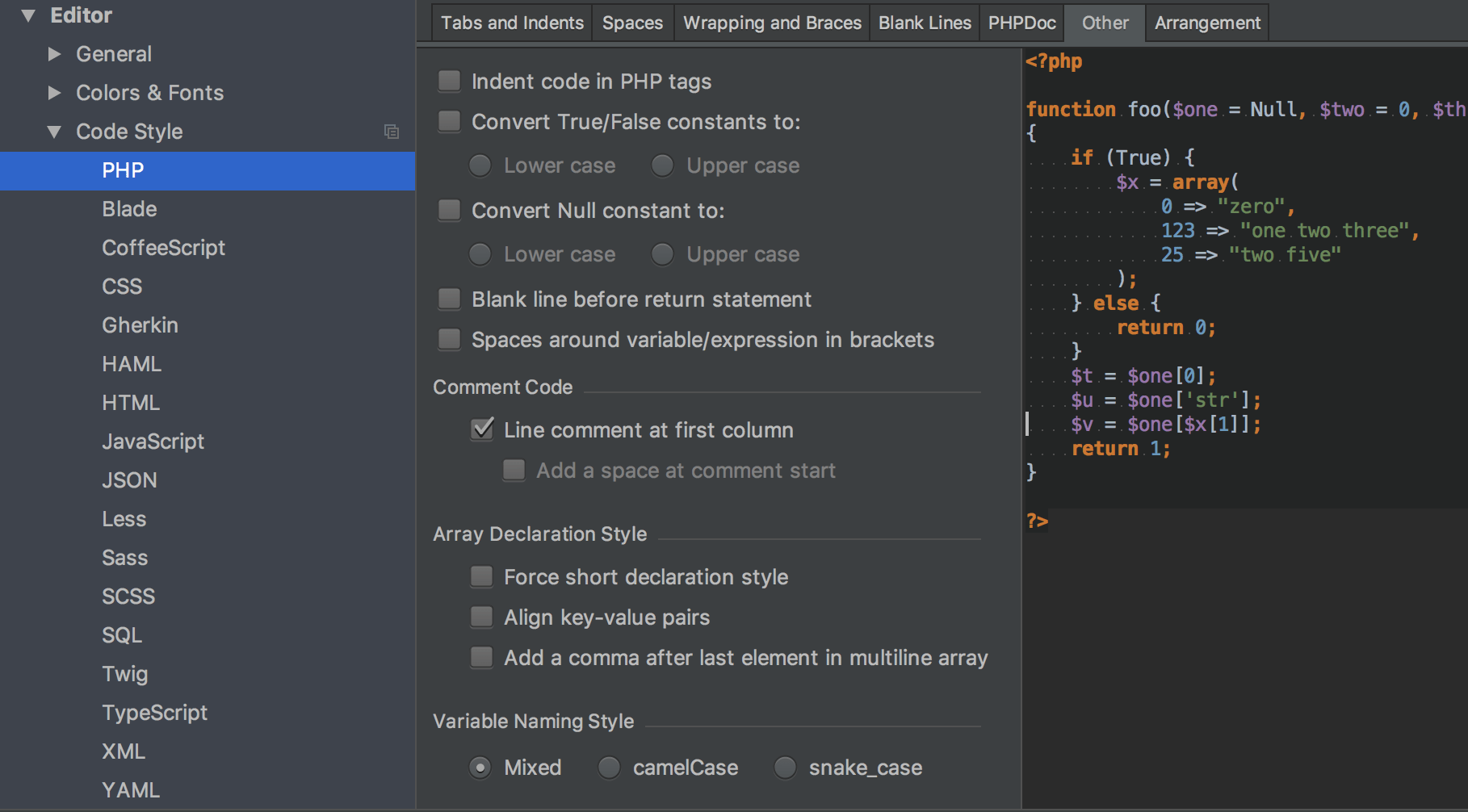This screenshot has width=1468, height=812.
Task: Select camelCase variable naming style
Action: pyautogui.click(x=609, y=768)
